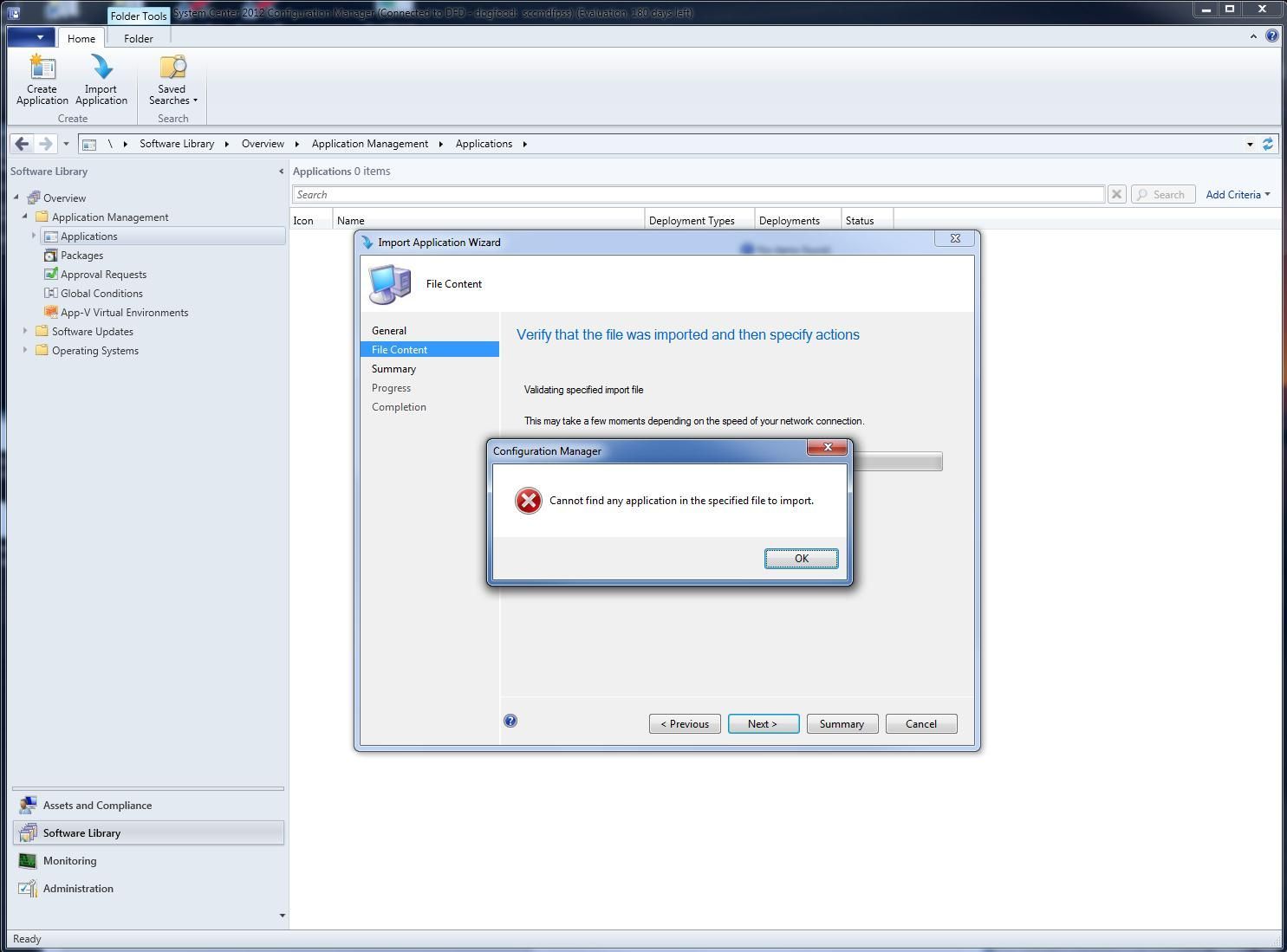Viewport: 1287px width, 952px height.
Task: Click the wizard's help icon
Action: point(510,720)
